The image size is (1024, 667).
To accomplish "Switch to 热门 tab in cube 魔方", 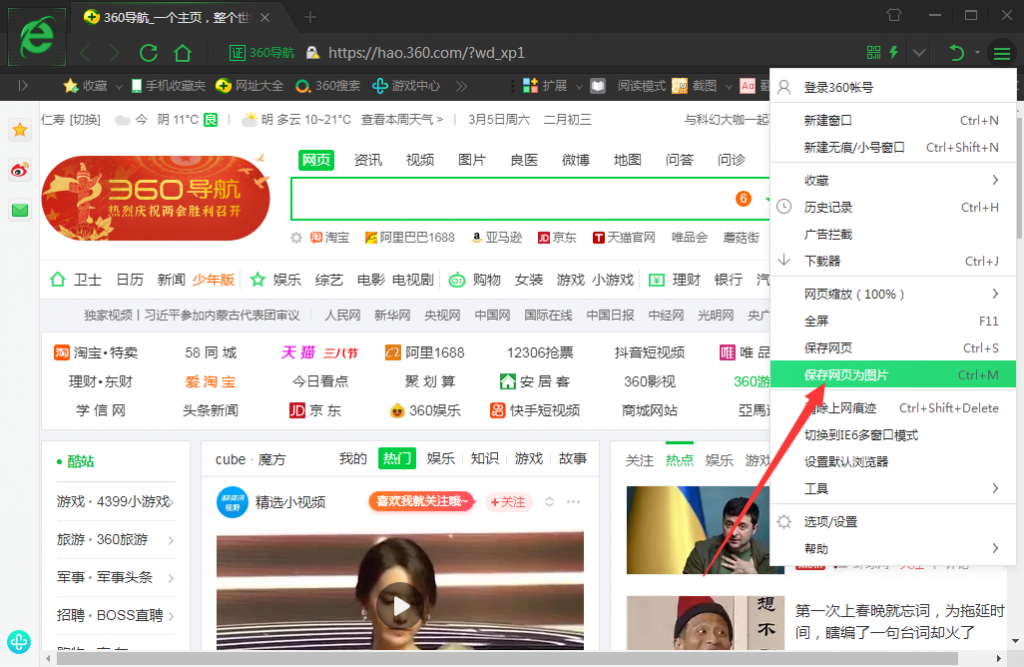I will [x=397, y=459].
